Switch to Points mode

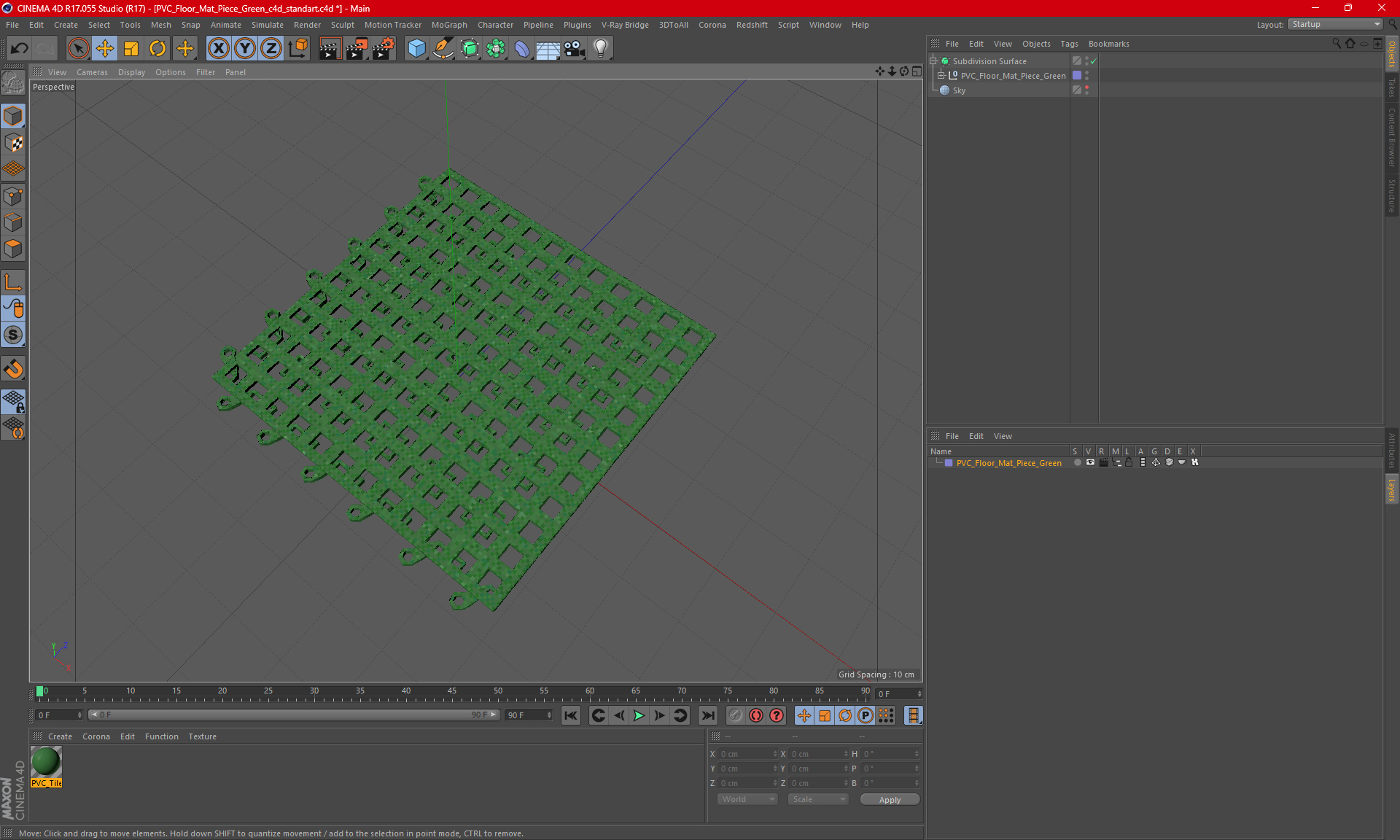[13, 196]
